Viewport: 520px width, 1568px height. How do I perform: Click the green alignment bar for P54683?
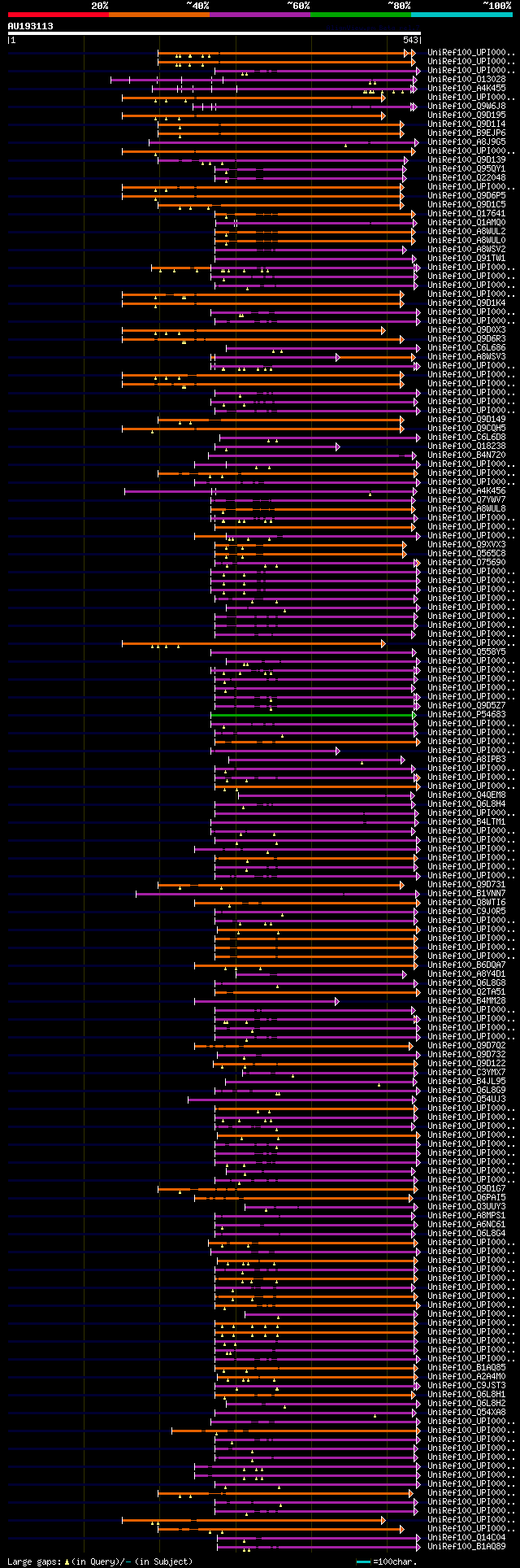click(x=313, y=715)
